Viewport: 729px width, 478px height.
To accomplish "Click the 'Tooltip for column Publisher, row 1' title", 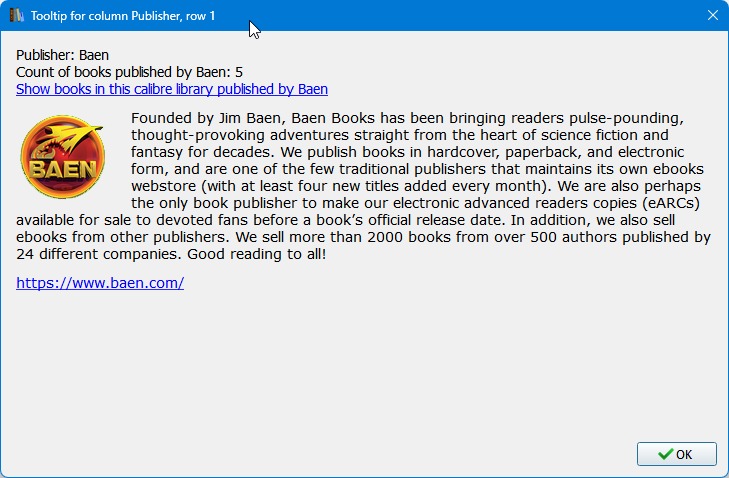I will pos(123,16).
